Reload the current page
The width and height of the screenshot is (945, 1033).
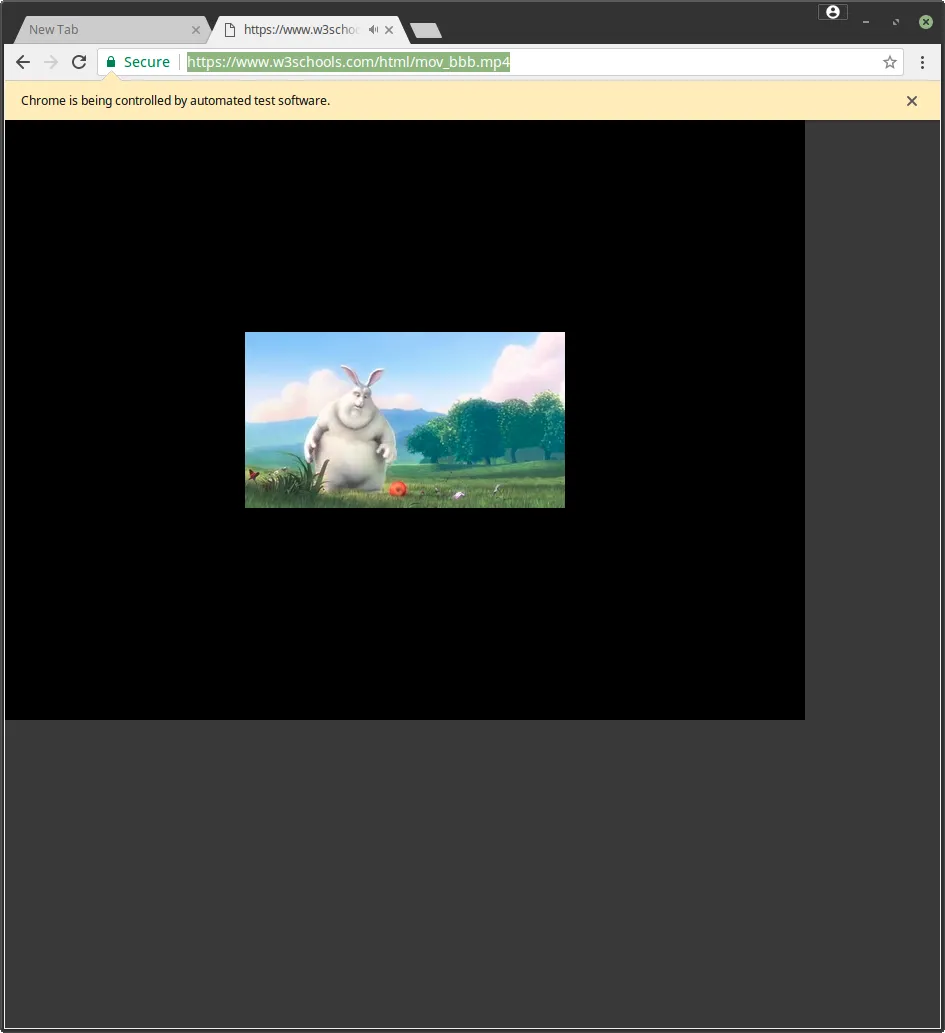pos(79,62)
